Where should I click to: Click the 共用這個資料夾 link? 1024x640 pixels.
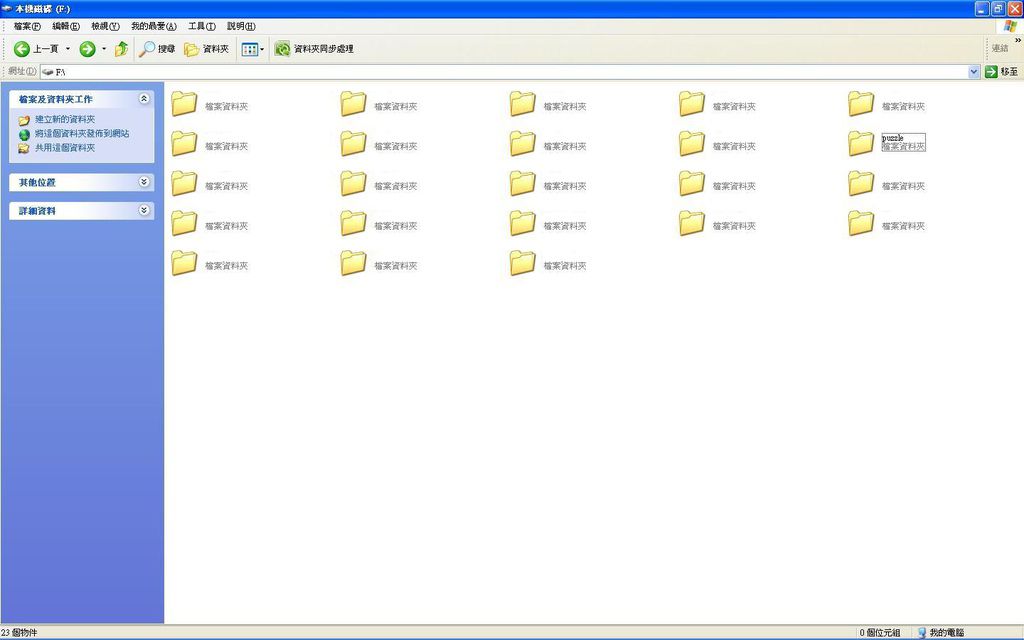(x=65, y=148)
